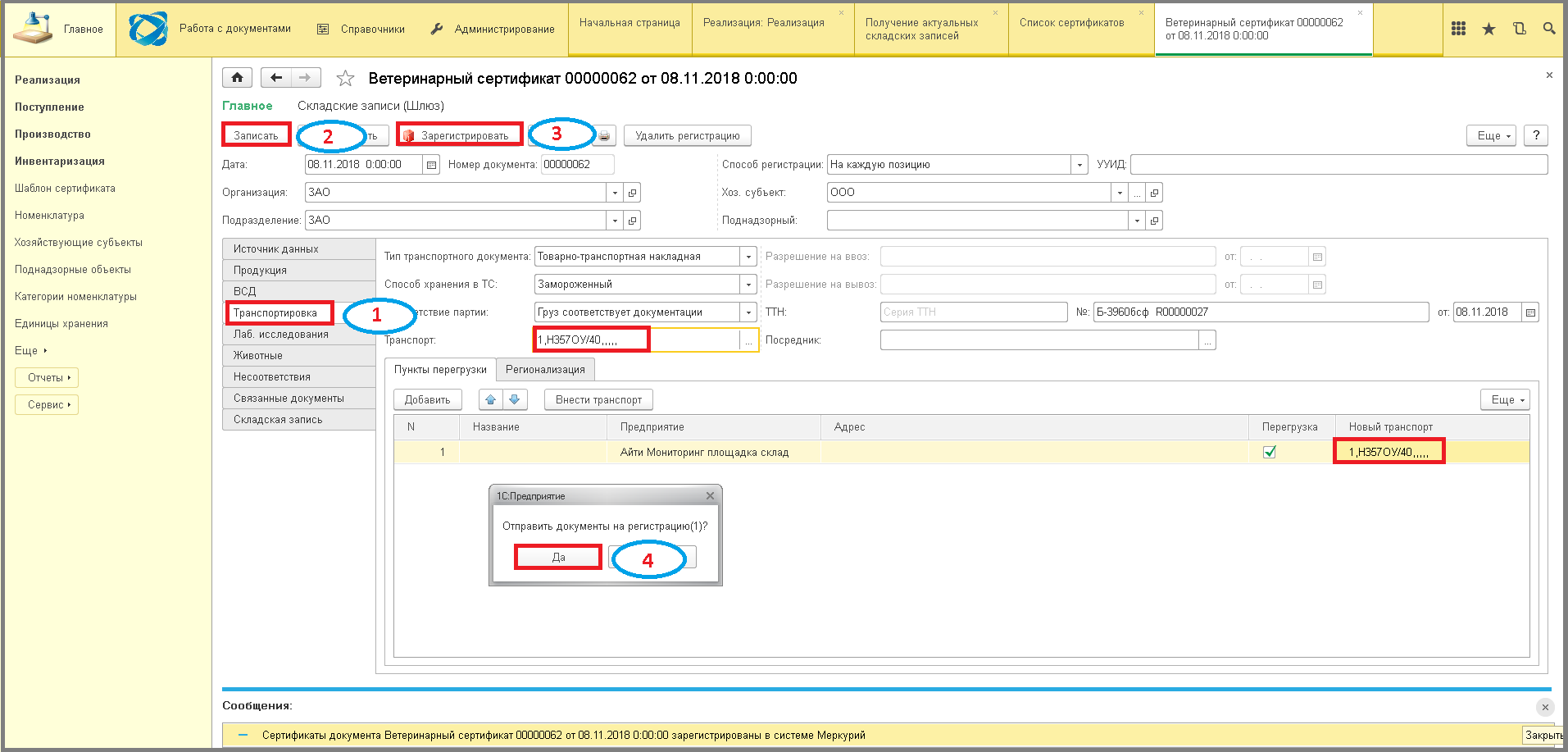Expand Подразделение dropdown arrow
The width and height of the screenshot is (1568, 752).
point(615,221)
